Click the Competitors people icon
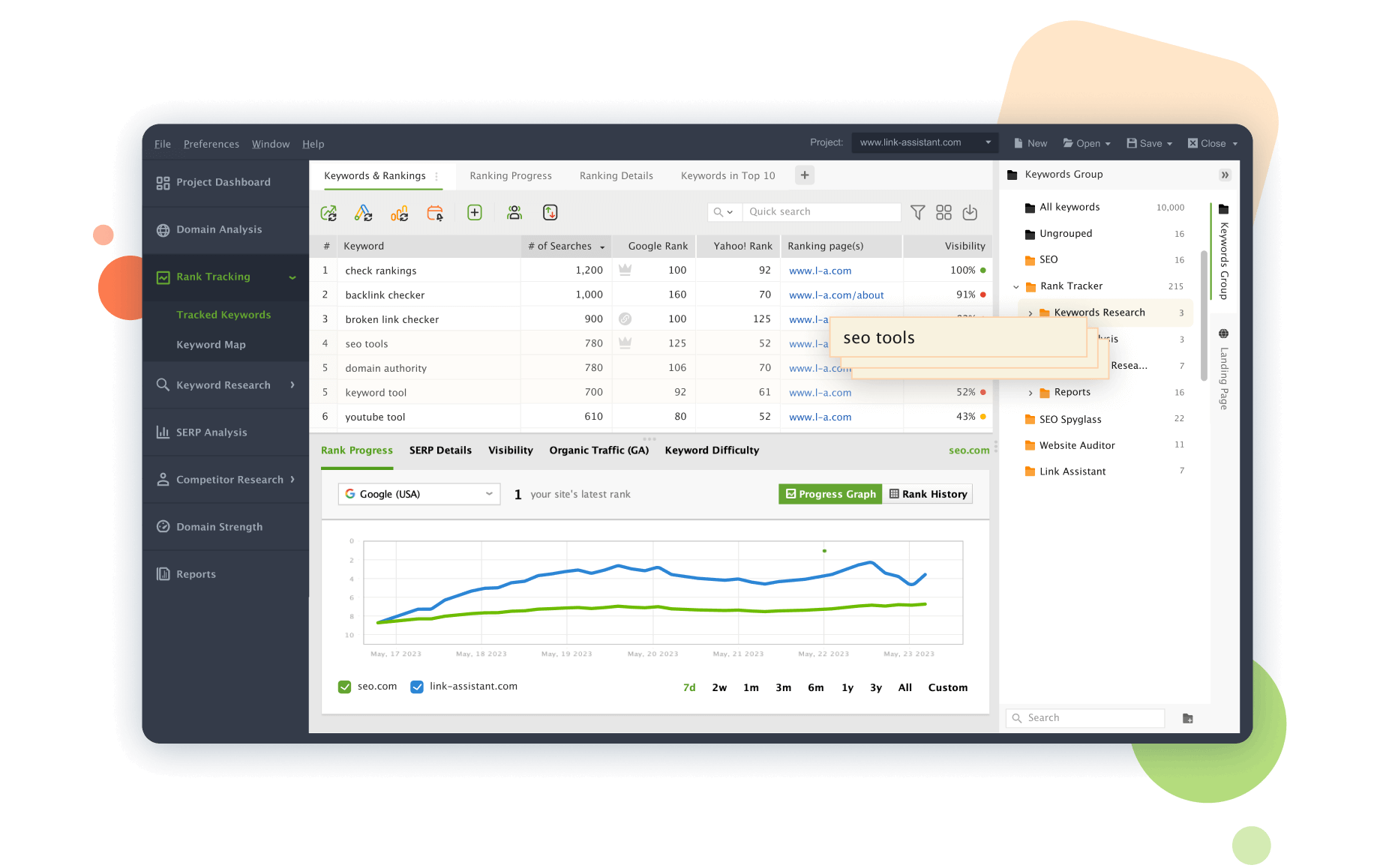This screenshot has height=868, width=1395. pos(514,213)
